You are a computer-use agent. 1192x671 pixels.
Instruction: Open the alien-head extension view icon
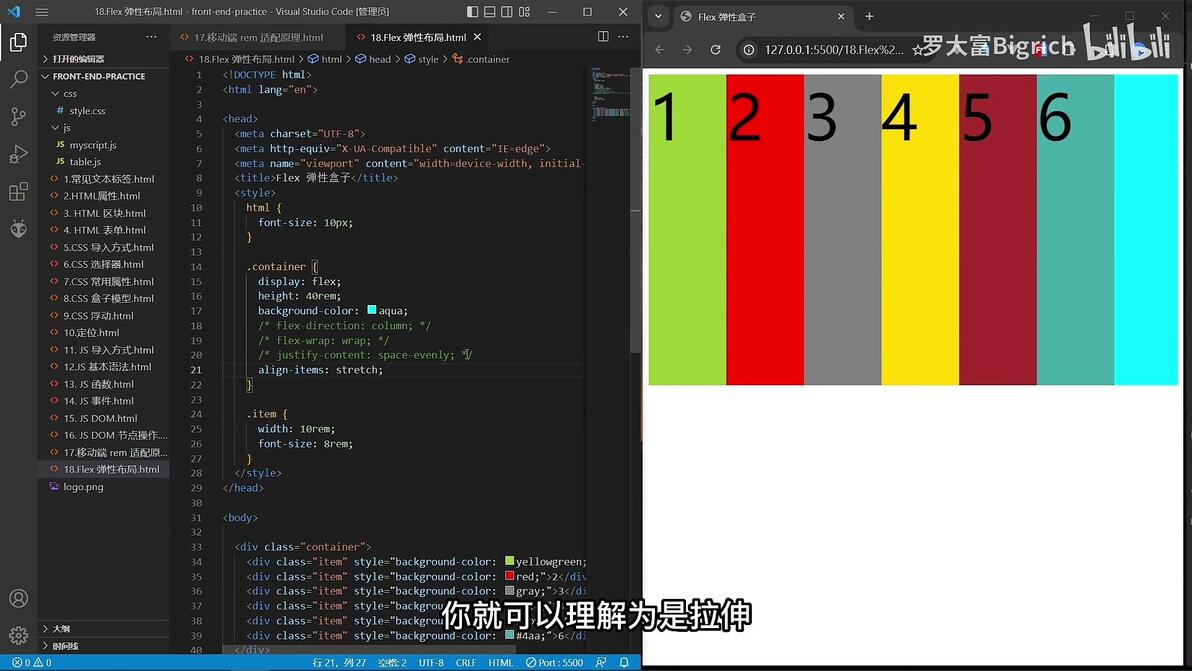click(18, 228)
